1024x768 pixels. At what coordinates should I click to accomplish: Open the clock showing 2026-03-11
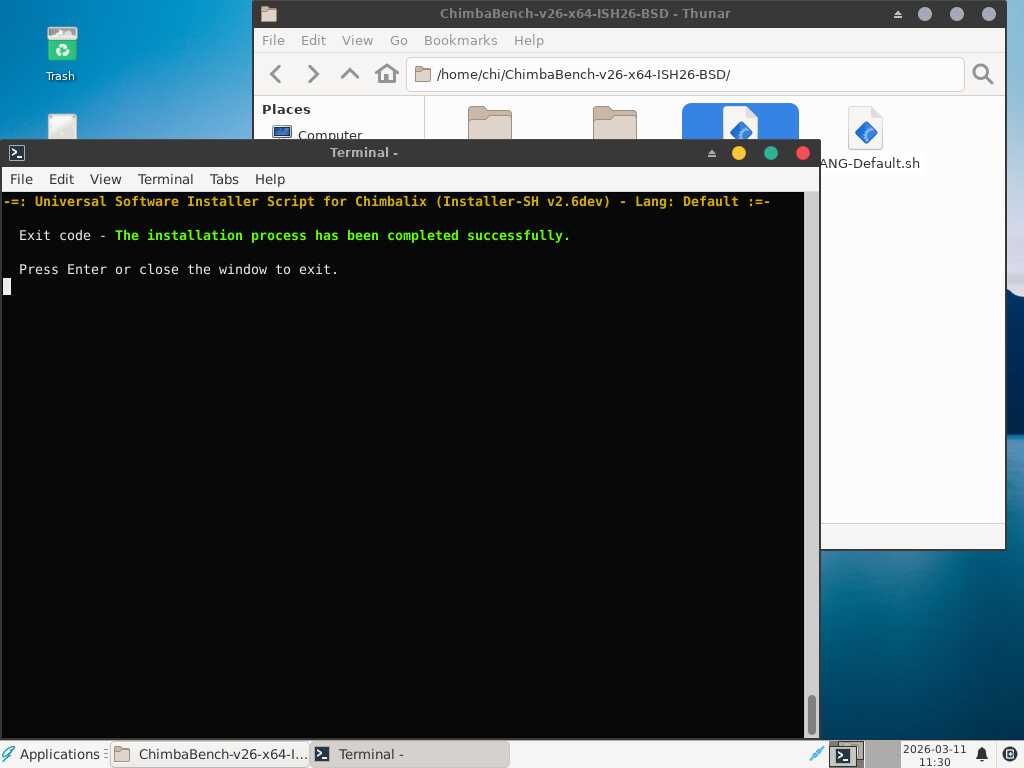(x=935, y=755)
